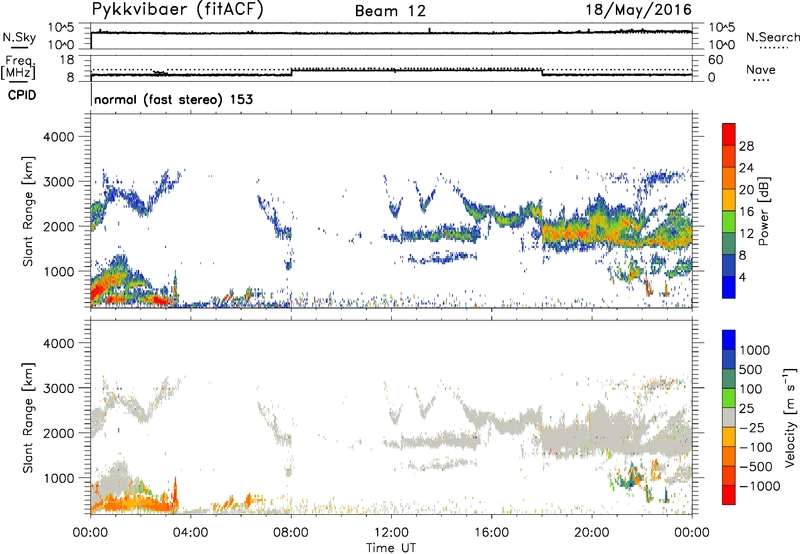Click the '-100' label on Velocity colorbar
Image resolution: width=800 pixels, height=554 pixels.
(x=756, y=447)
